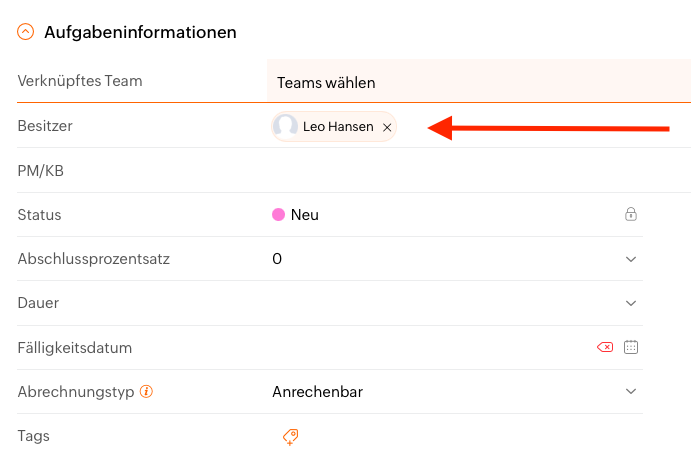Click the empty Fälligkeitsdatum field
Screen dimensions: 691x451
430,347
